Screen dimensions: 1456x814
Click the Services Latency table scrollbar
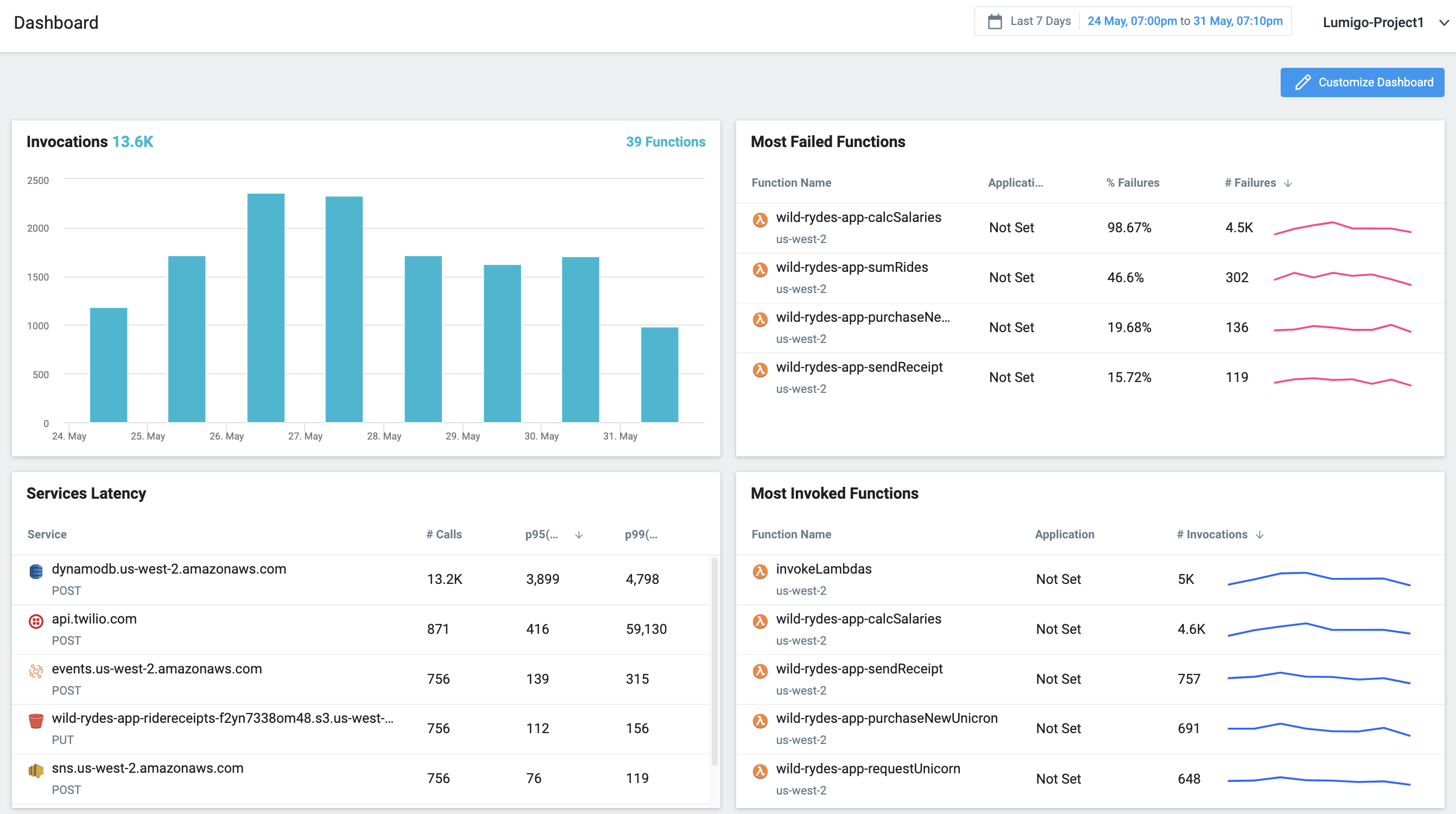pyautogui.click(x=714, y=661)
